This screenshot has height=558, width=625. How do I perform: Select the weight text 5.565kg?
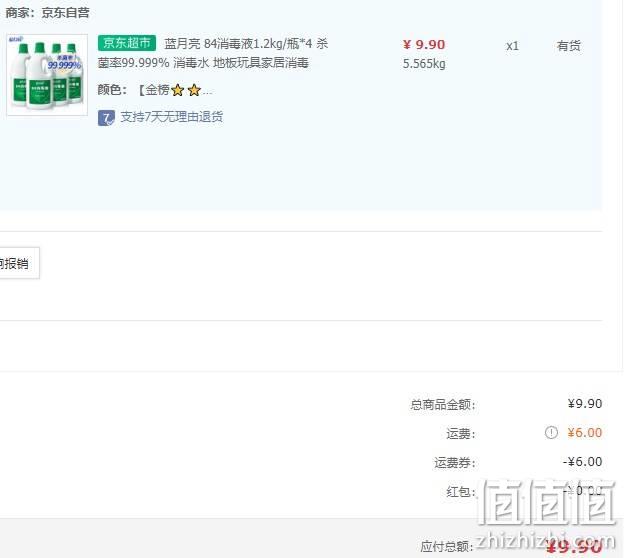click(424, 64)
